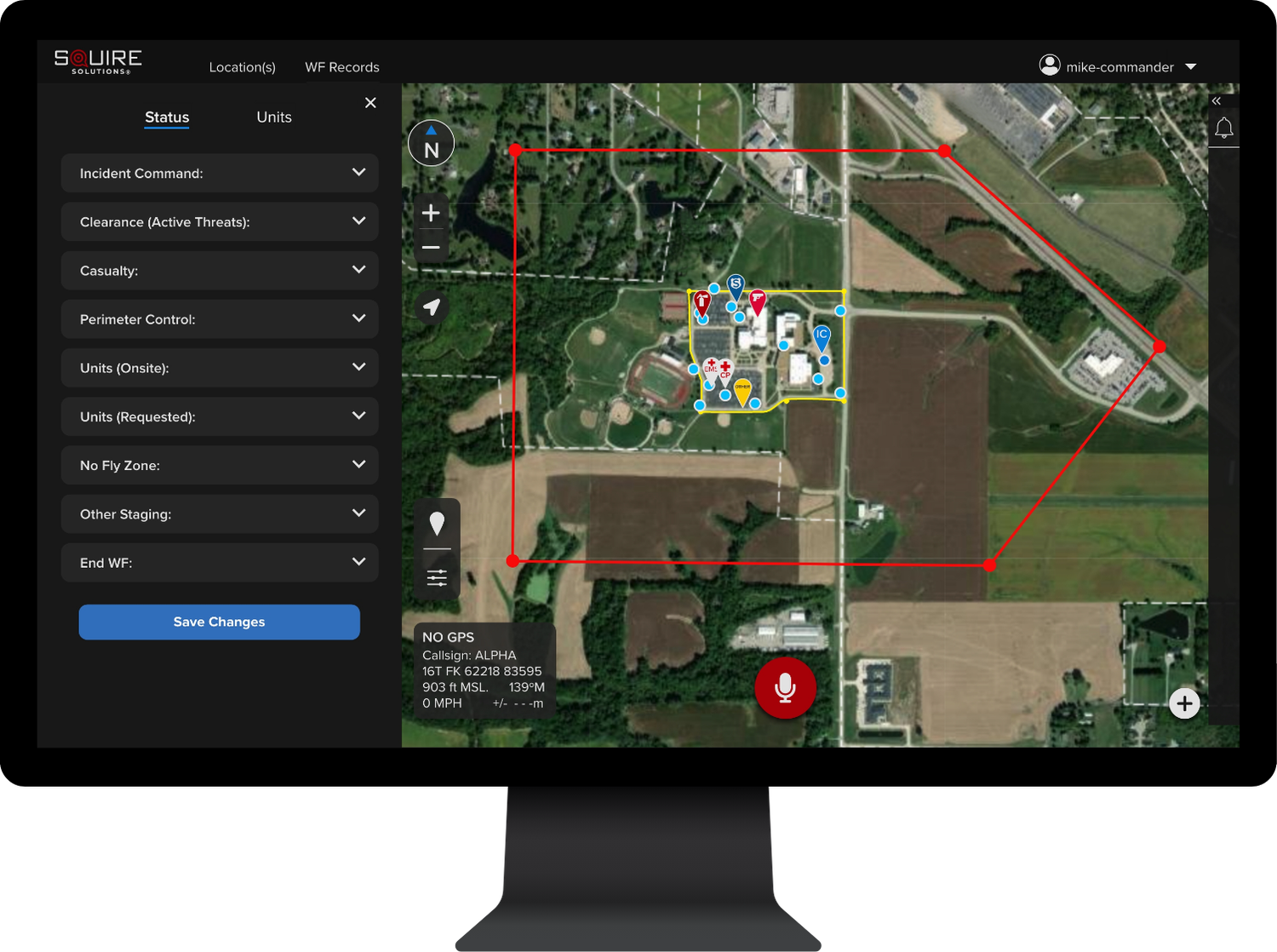
Task: Expand the No Fly Zone section
Action: pyautogui.click(x=220, y=465)
